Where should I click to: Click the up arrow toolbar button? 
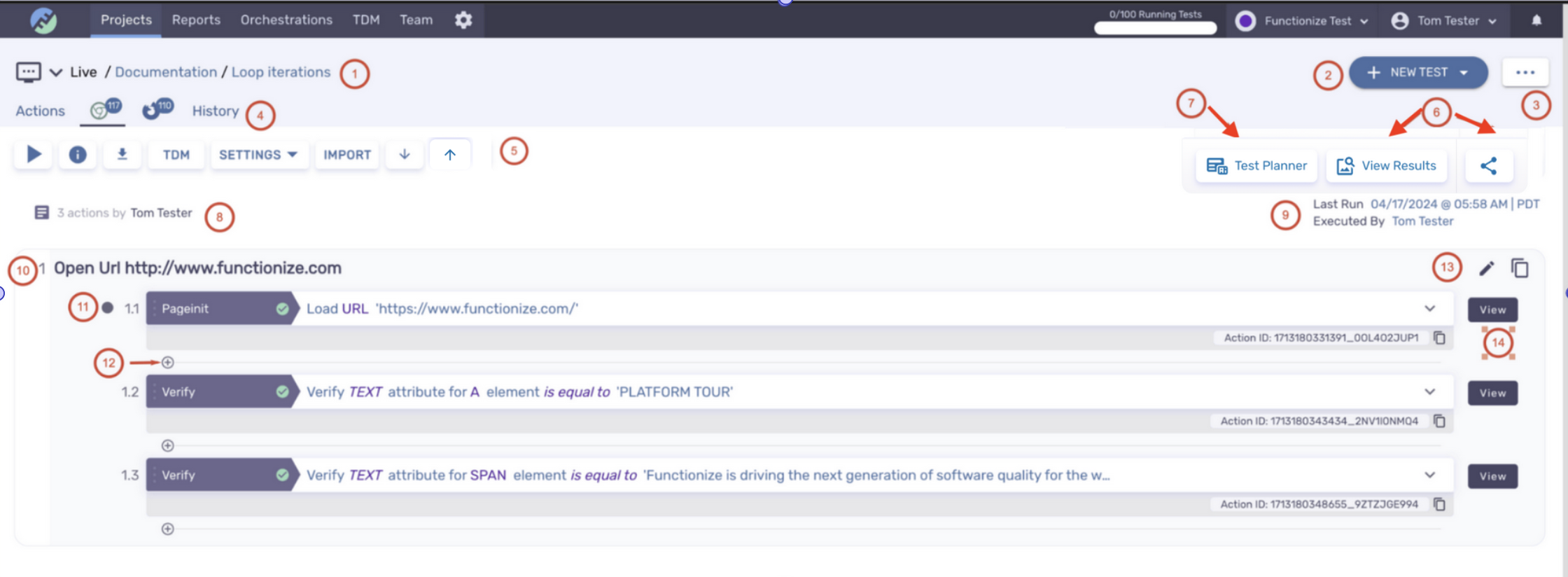click(x=450, y=155)
